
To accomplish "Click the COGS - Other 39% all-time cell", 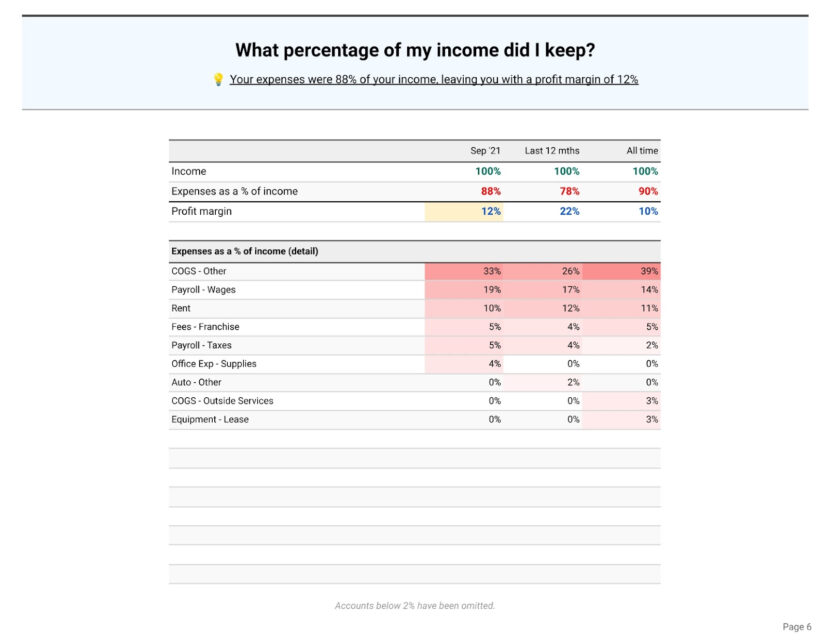I will click(621, 271).
